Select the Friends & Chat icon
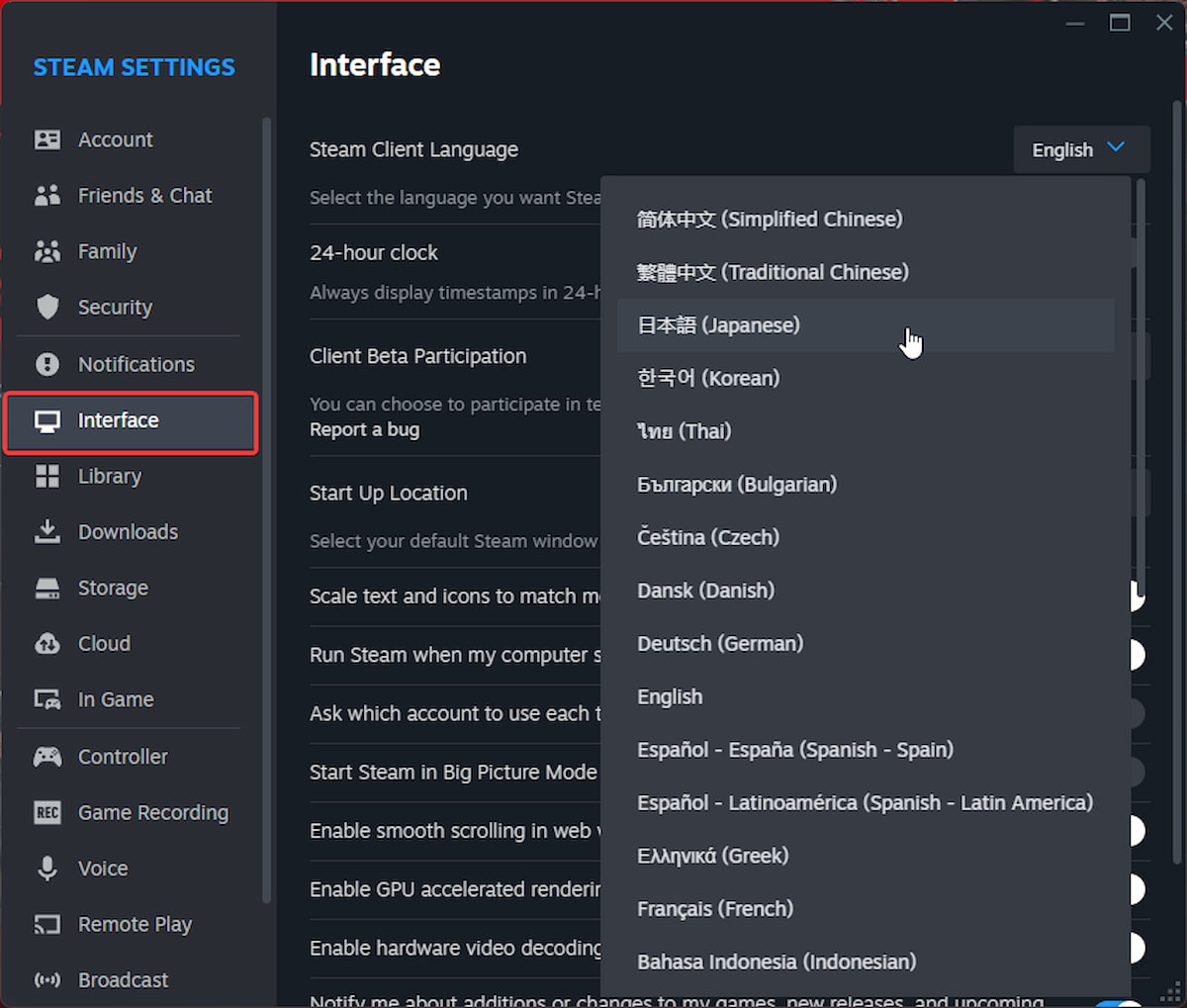This screenshot has height=1008, width=1187. click(x=46, y=195)
